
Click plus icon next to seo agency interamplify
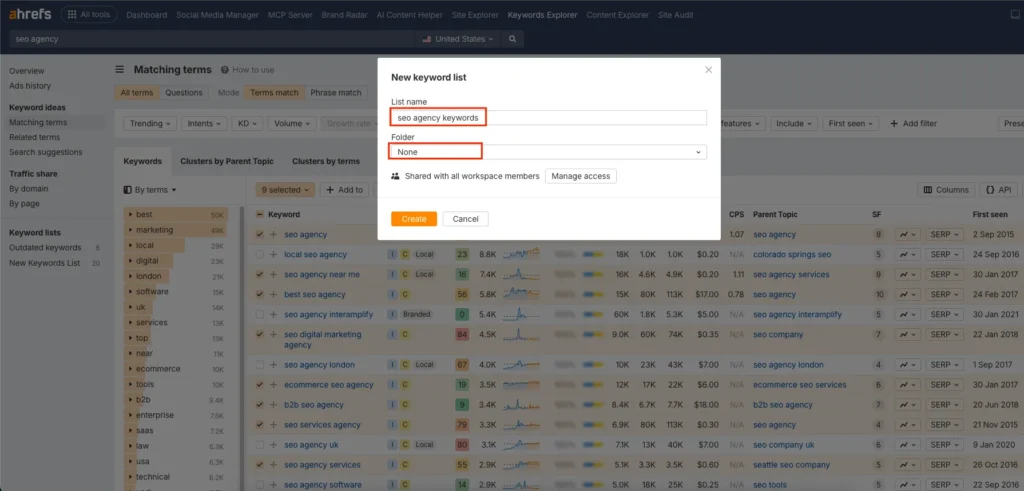274,315
